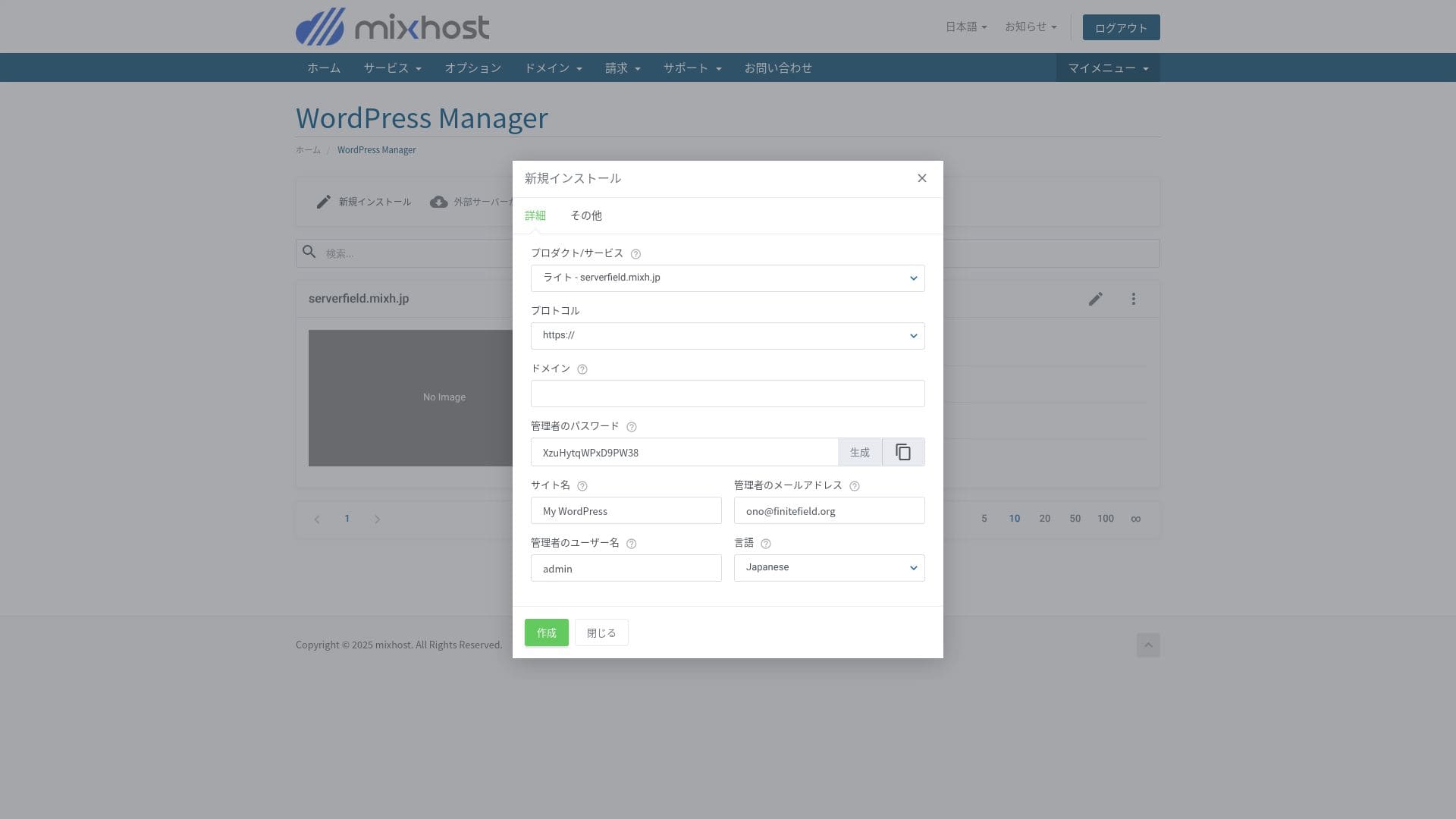The image size is (1456, 819).
Task: Click help icon beside 管理者のユーザー名 label
Action: tap(631, 544)
